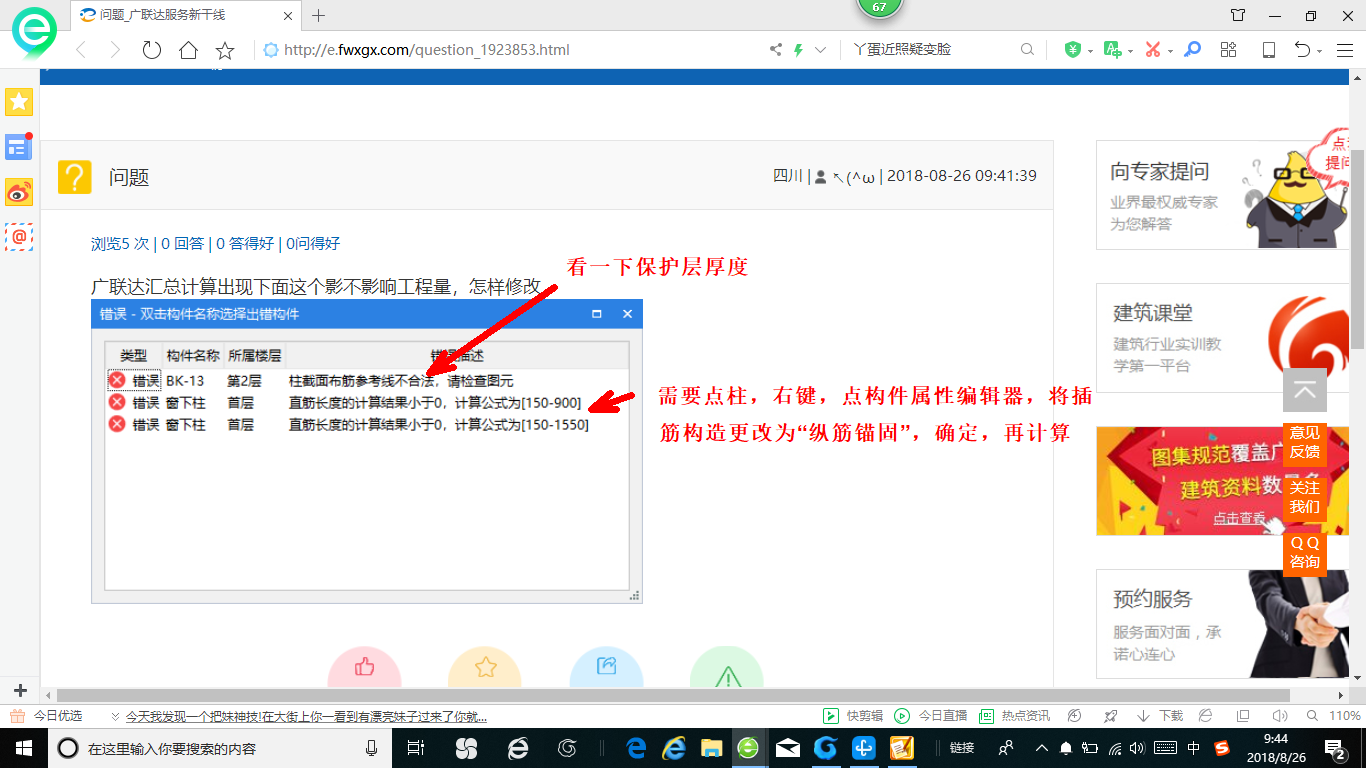Click the 0问得好 link

[x=313, y=243]
